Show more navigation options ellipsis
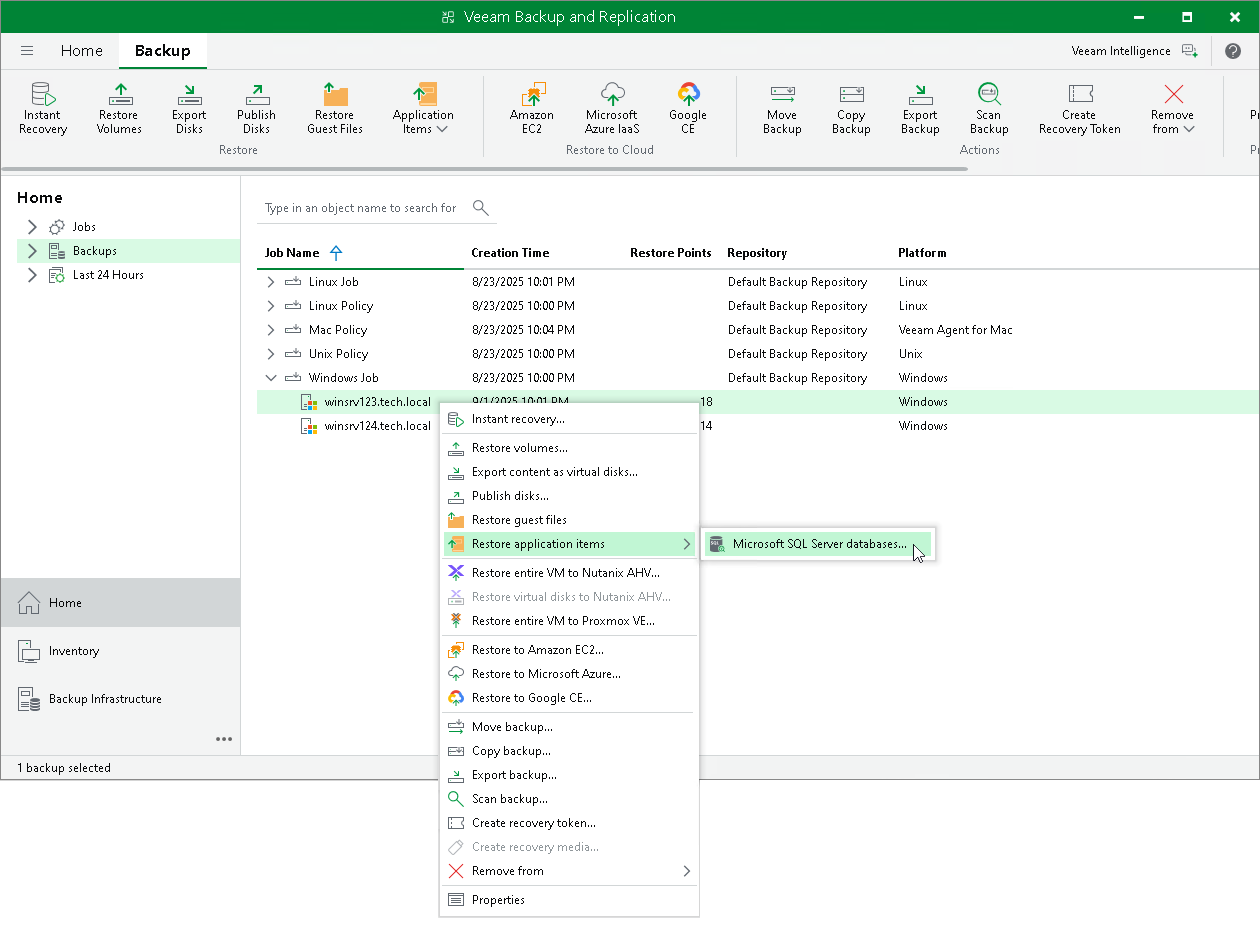This screenshot has height=926, width=1260. (224, 739)
